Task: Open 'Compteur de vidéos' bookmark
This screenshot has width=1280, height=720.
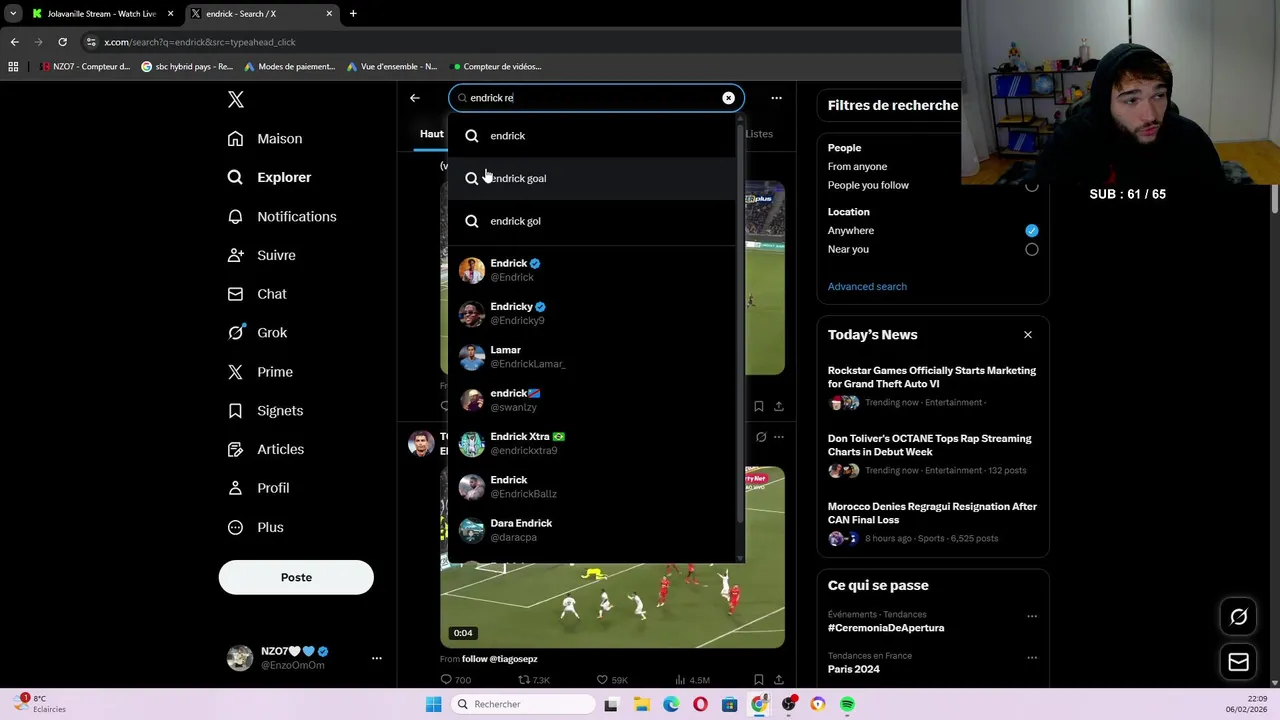Action: (x=497, y=67)
